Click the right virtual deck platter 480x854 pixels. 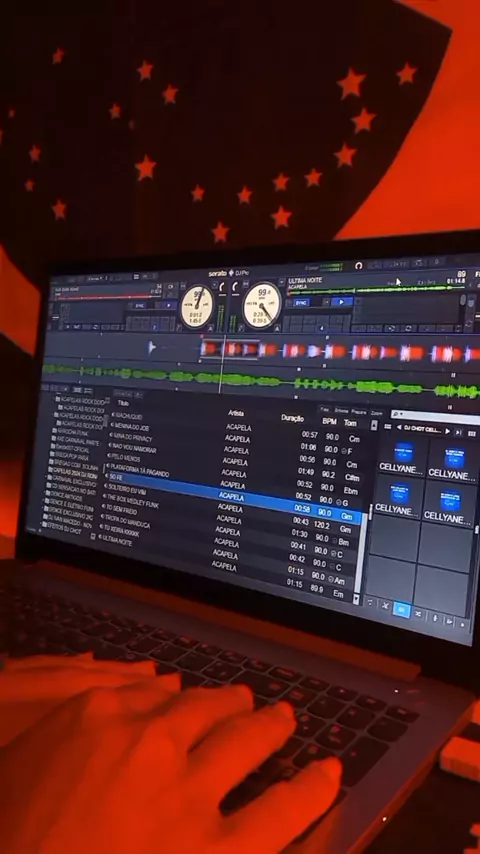coord(262,306)
